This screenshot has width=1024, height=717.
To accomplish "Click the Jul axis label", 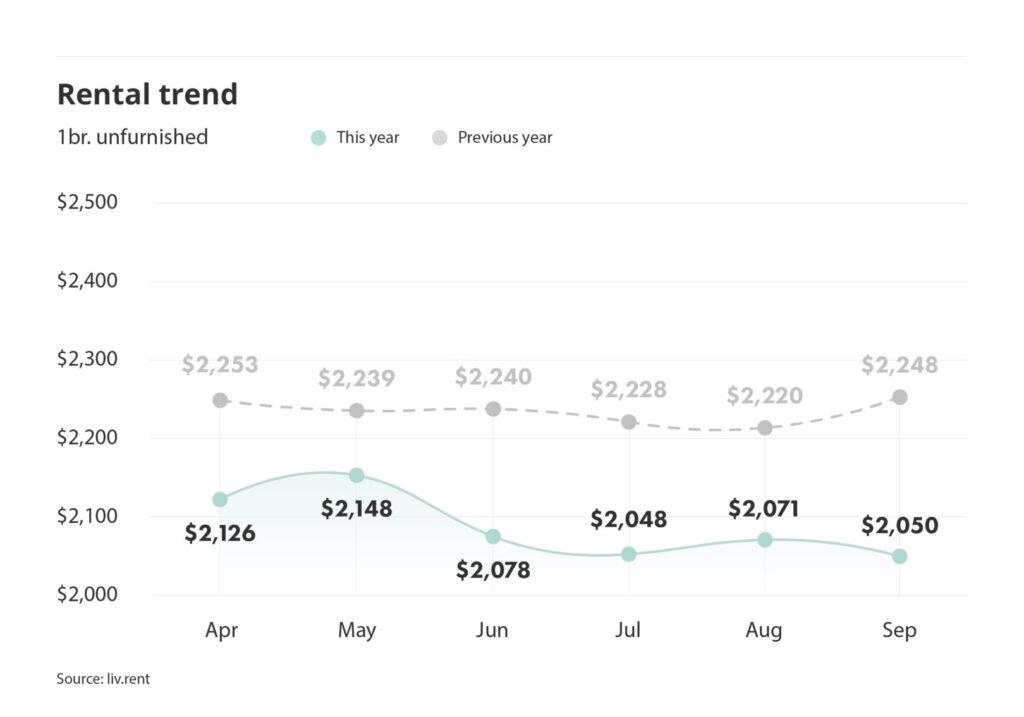I will point(629,631).
